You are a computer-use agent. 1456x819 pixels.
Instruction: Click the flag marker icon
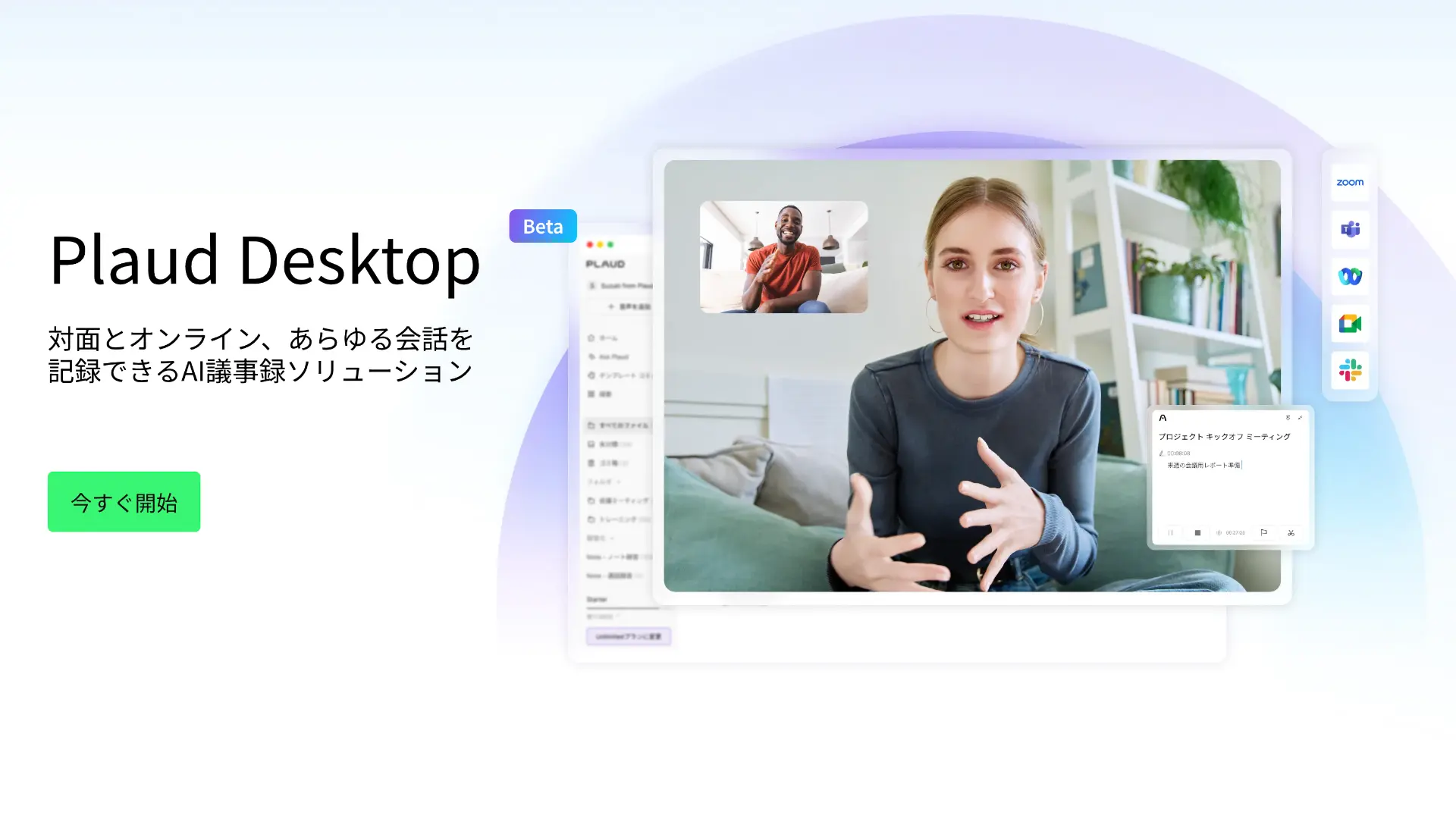pos(1263,532)
